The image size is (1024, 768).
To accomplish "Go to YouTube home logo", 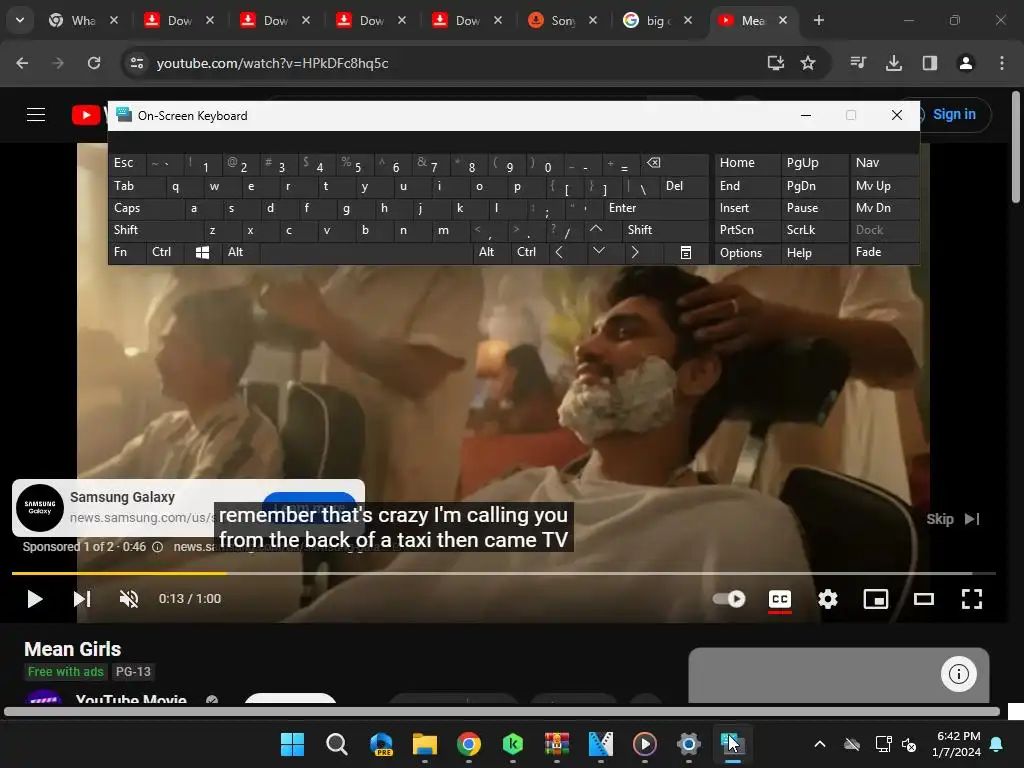I will click(x=88, y=115).
